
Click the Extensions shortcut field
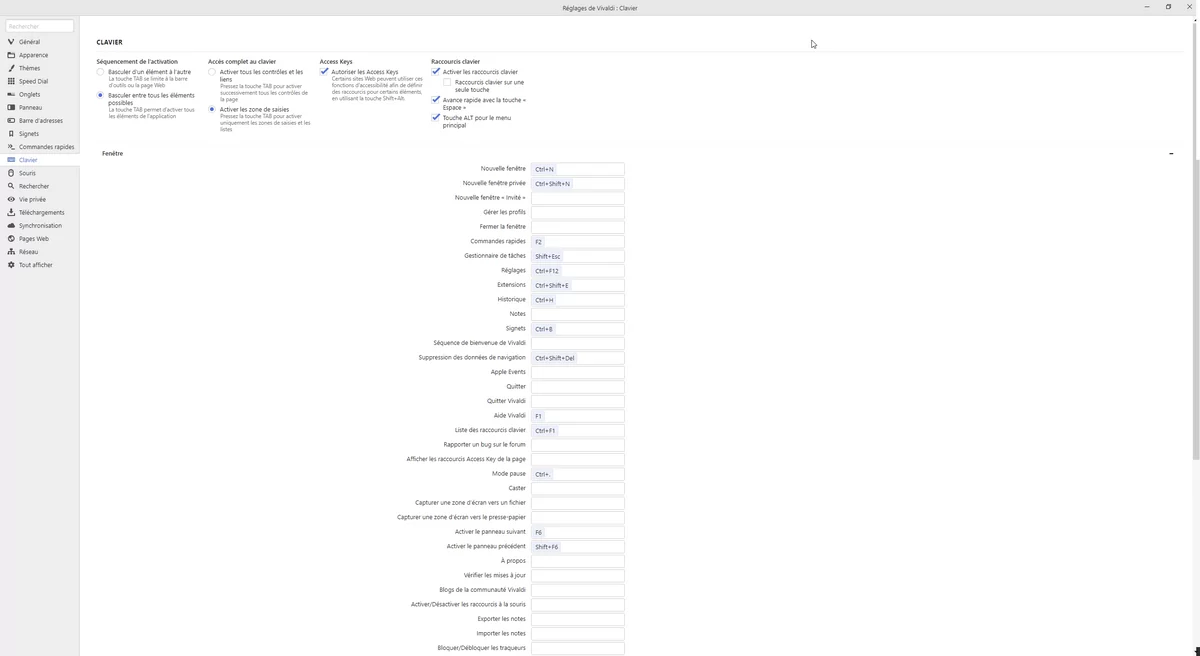(578, 285)
